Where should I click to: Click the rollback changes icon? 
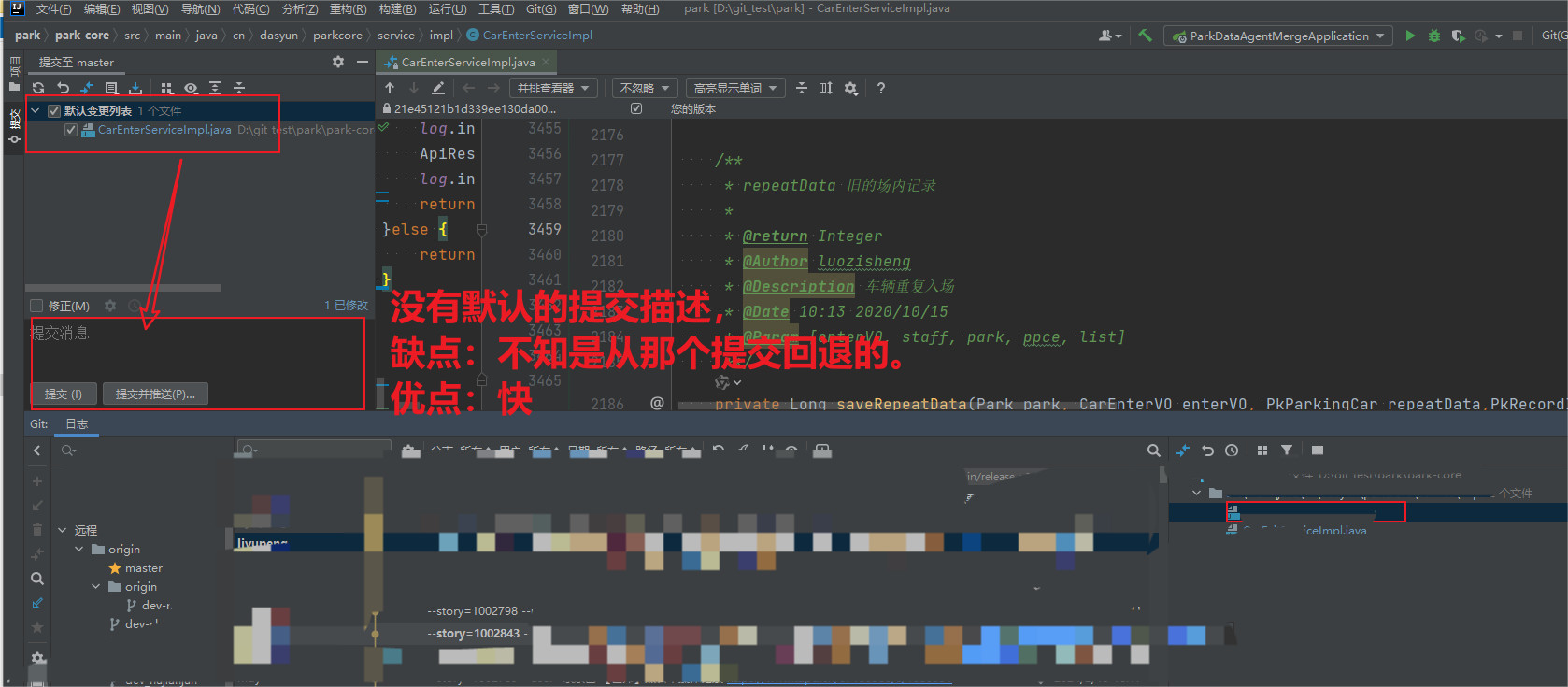63,88
